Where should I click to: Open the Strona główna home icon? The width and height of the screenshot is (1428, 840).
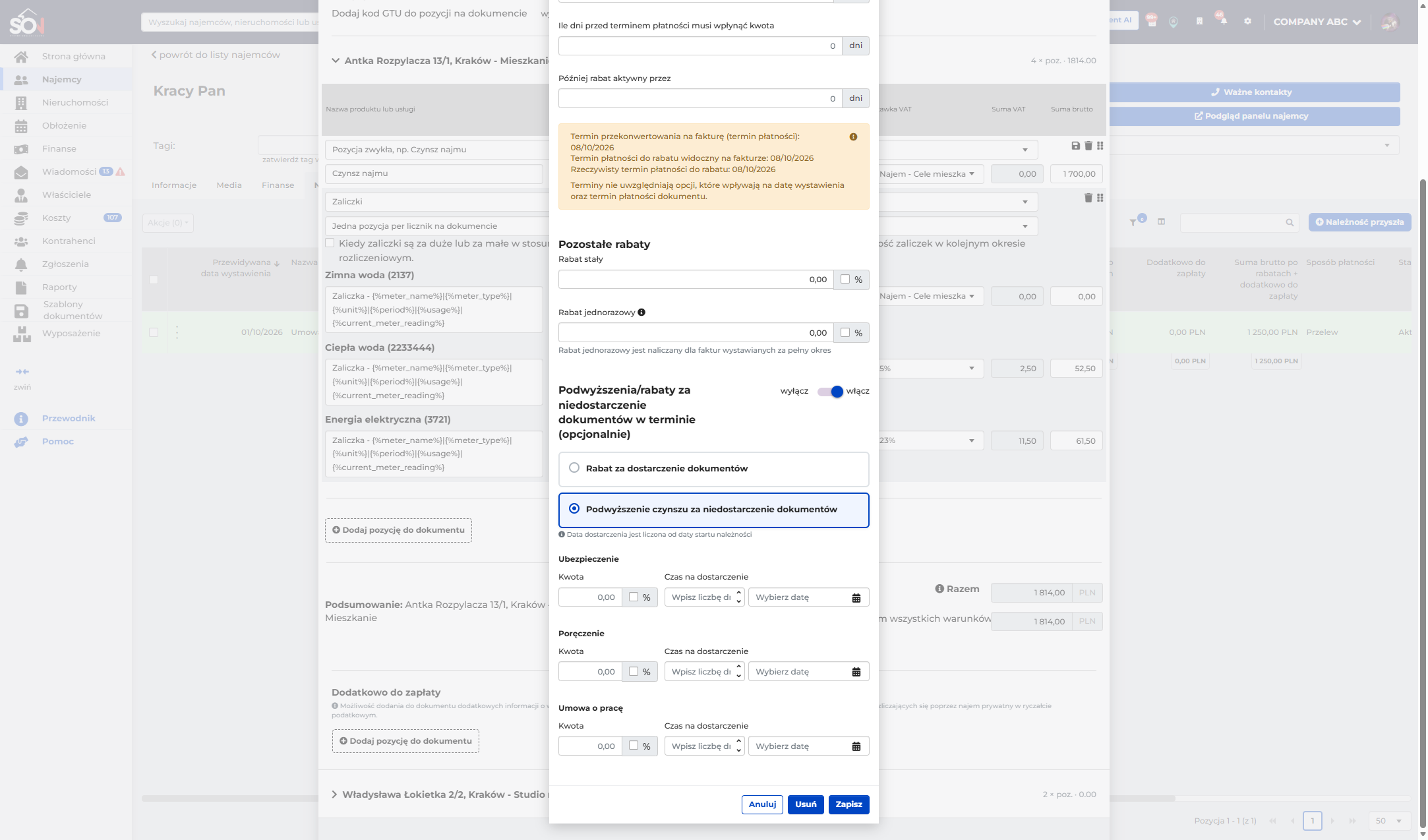21,57
